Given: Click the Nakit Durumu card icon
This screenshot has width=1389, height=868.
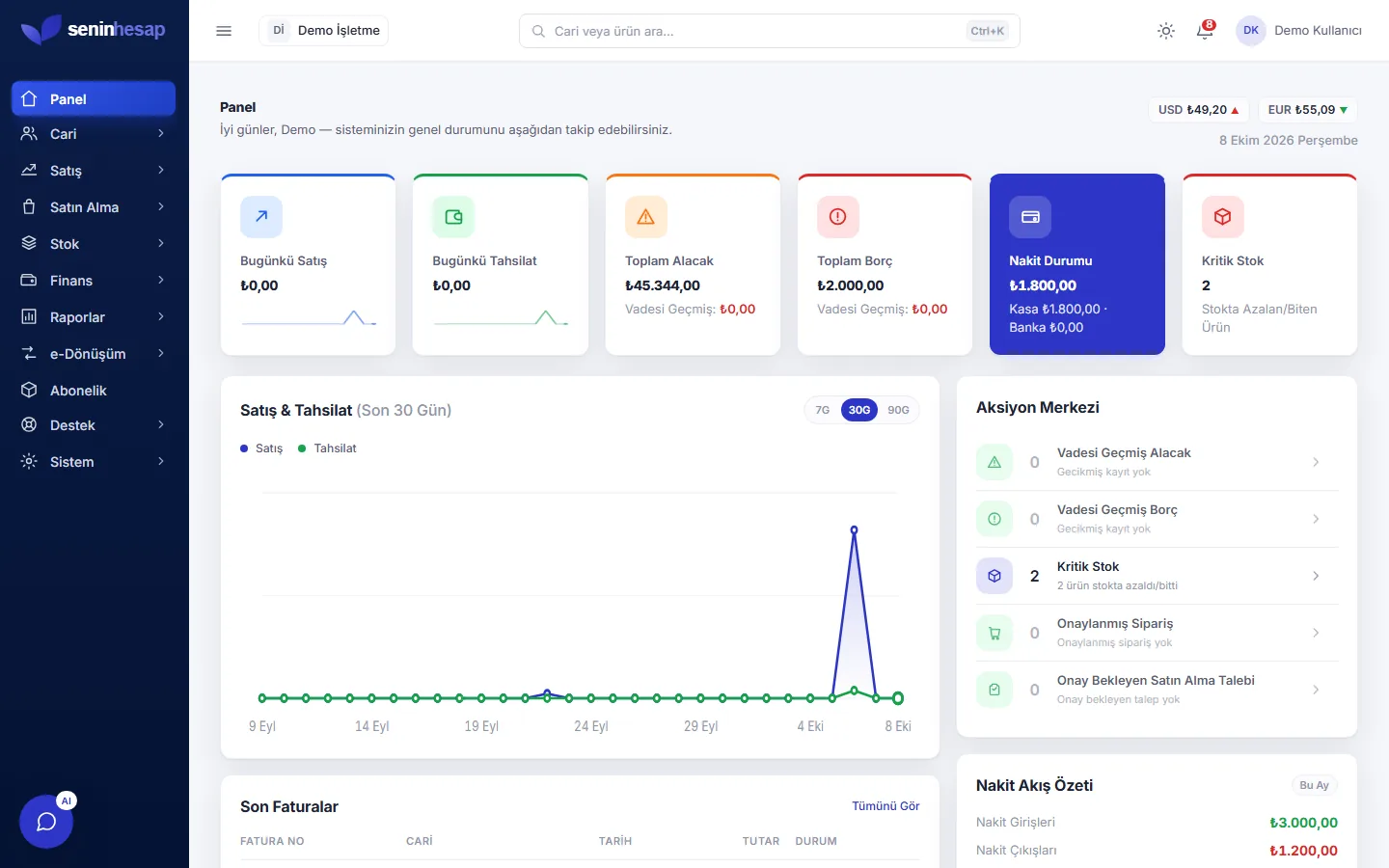Looking at the screenshot, I should point(1030,217).
